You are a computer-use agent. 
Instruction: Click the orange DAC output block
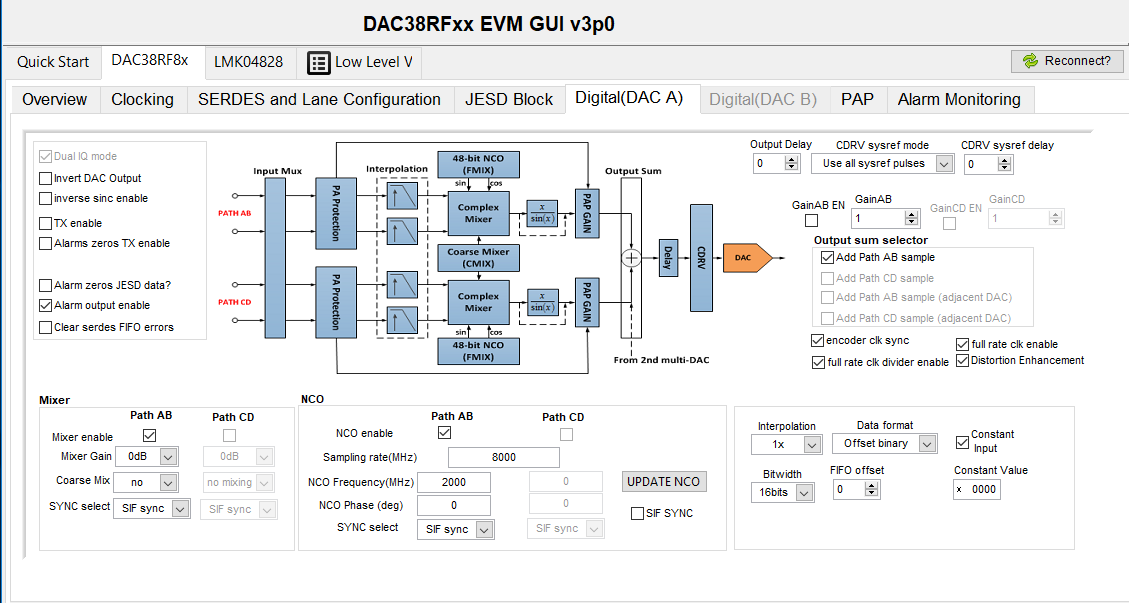[747, 257]
